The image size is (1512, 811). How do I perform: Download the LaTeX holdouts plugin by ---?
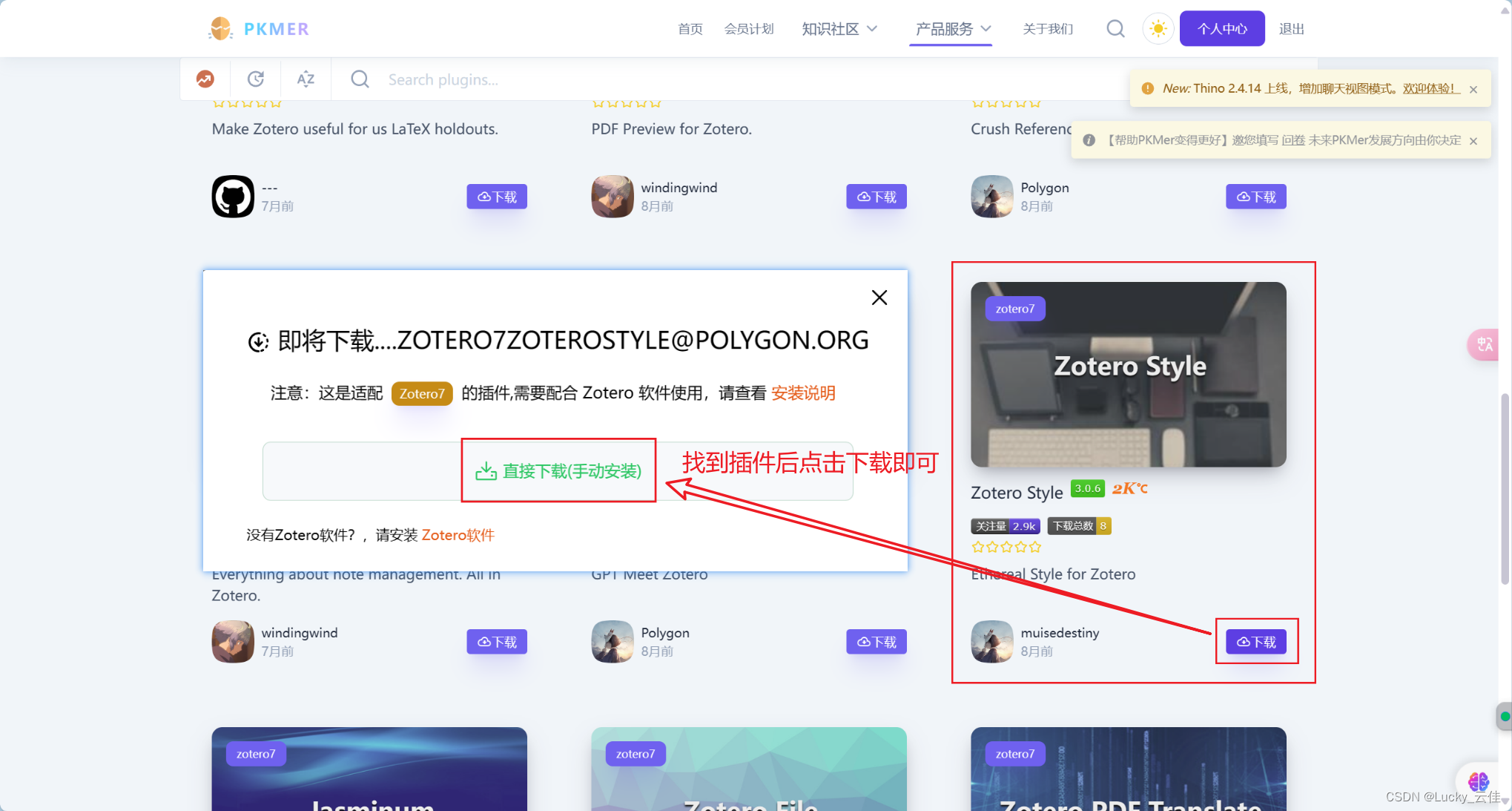pyautogui.click(x=497, y=197)
